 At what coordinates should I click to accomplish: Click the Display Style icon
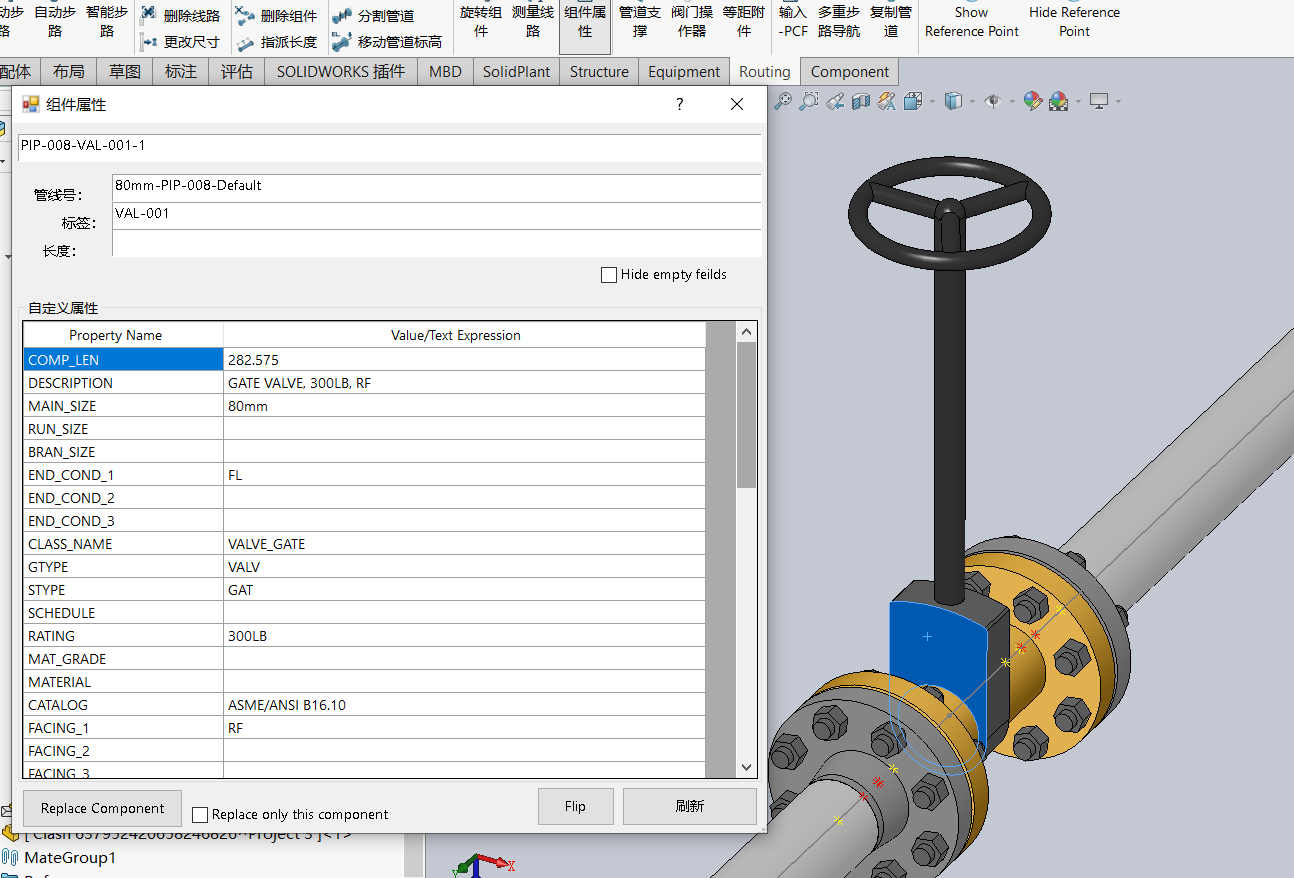pos(953,101)
